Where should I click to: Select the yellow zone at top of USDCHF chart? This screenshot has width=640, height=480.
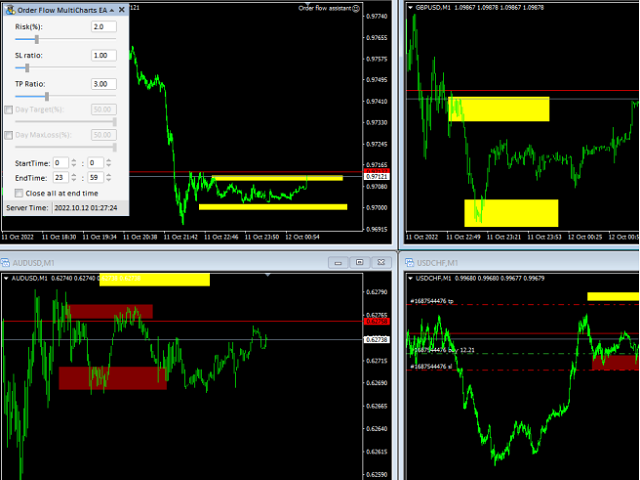613,296
